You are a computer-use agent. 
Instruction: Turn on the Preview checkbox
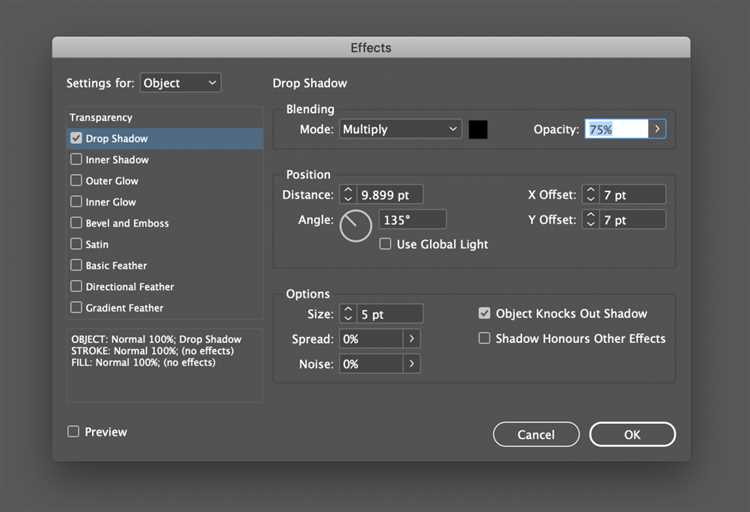(x=73, y=432)
